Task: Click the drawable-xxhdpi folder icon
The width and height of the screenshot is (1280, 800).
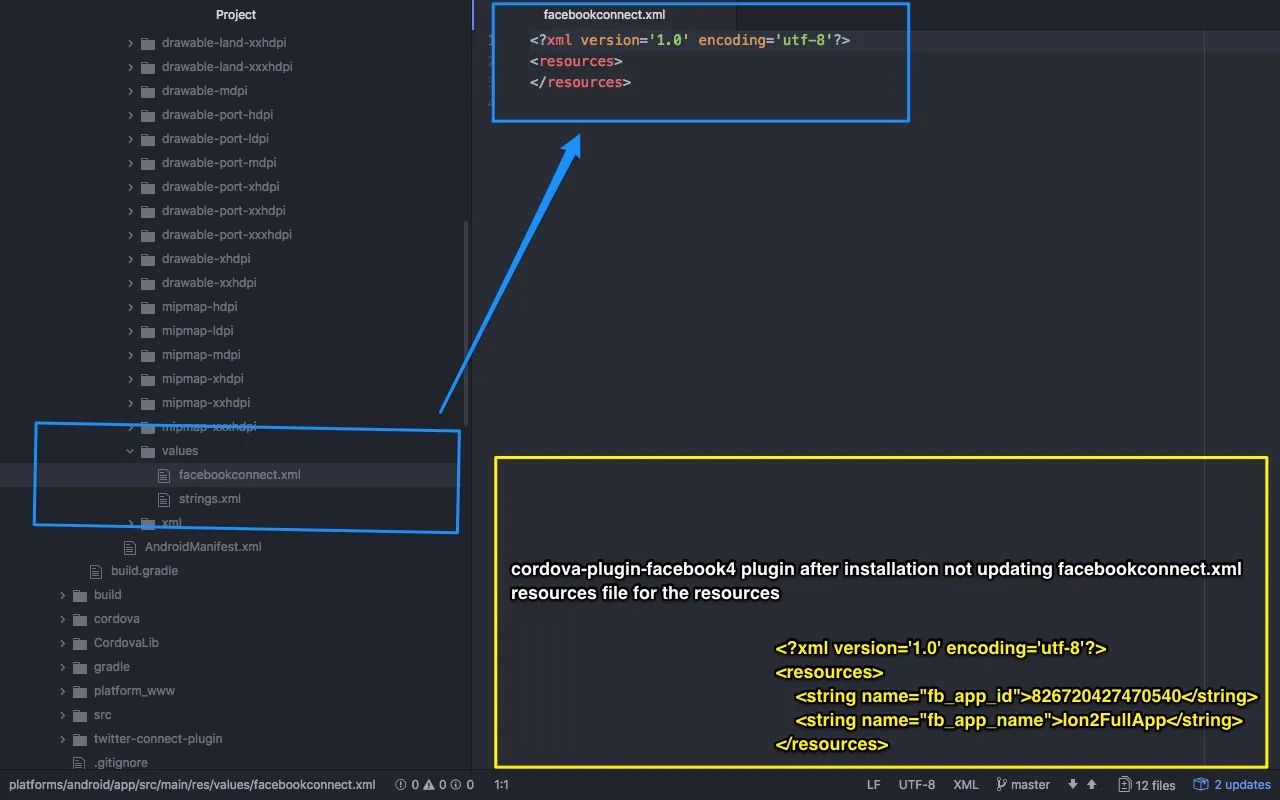Action: [x=148, y=283]
